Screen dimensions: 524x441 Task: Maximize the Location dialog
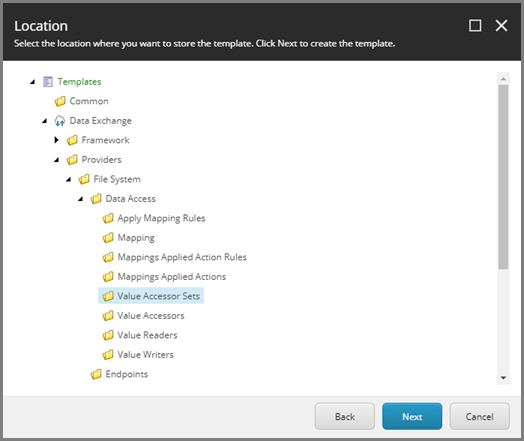[x=475, y=25]
